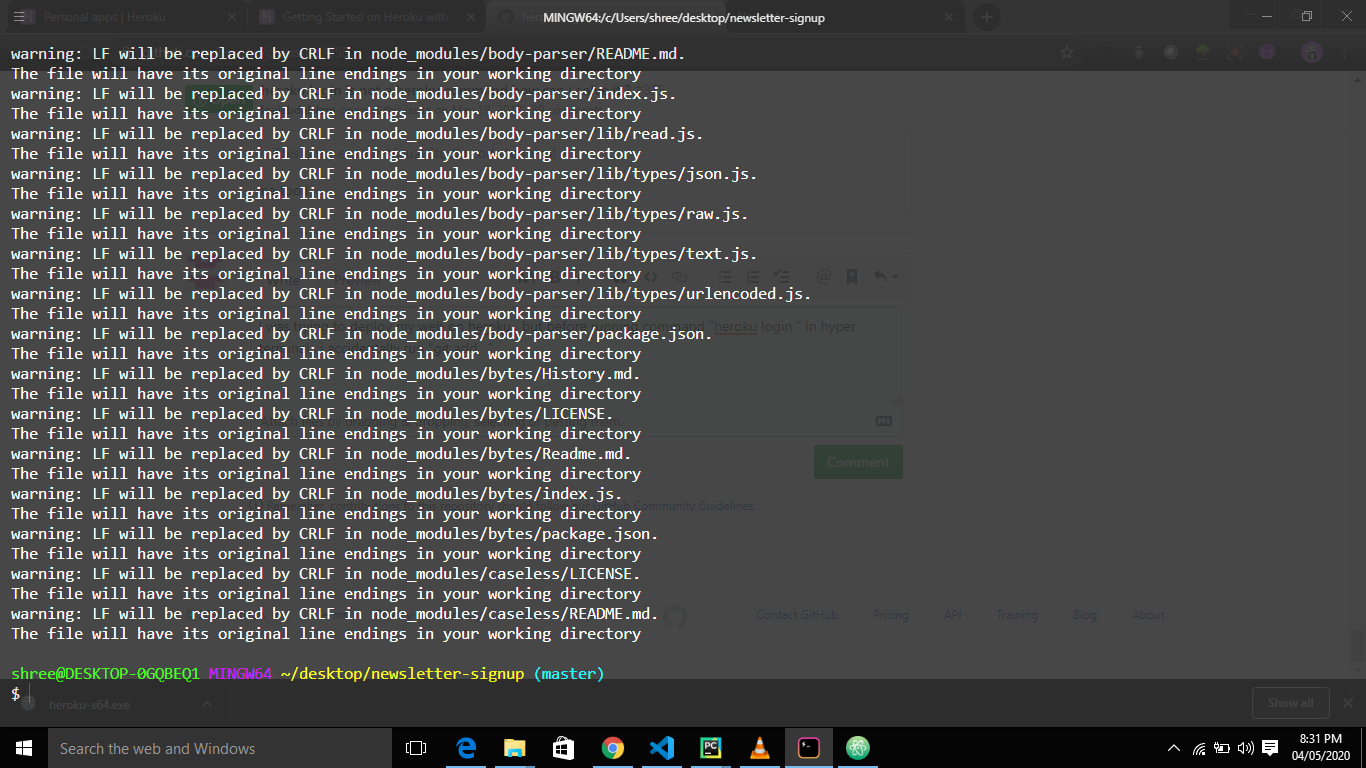Insert a numbered list in the comment box
1366x768 pixels.
[752, 277]
